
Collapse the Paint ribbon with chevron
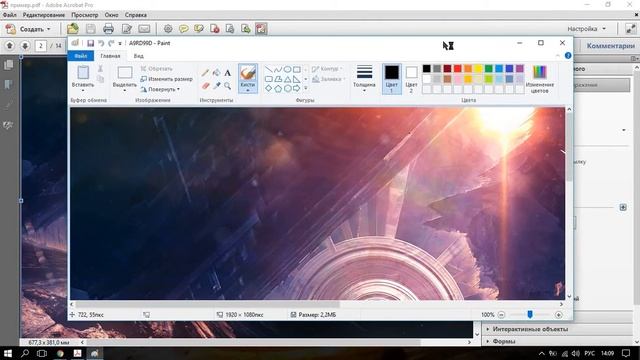[x=558, y=56]
